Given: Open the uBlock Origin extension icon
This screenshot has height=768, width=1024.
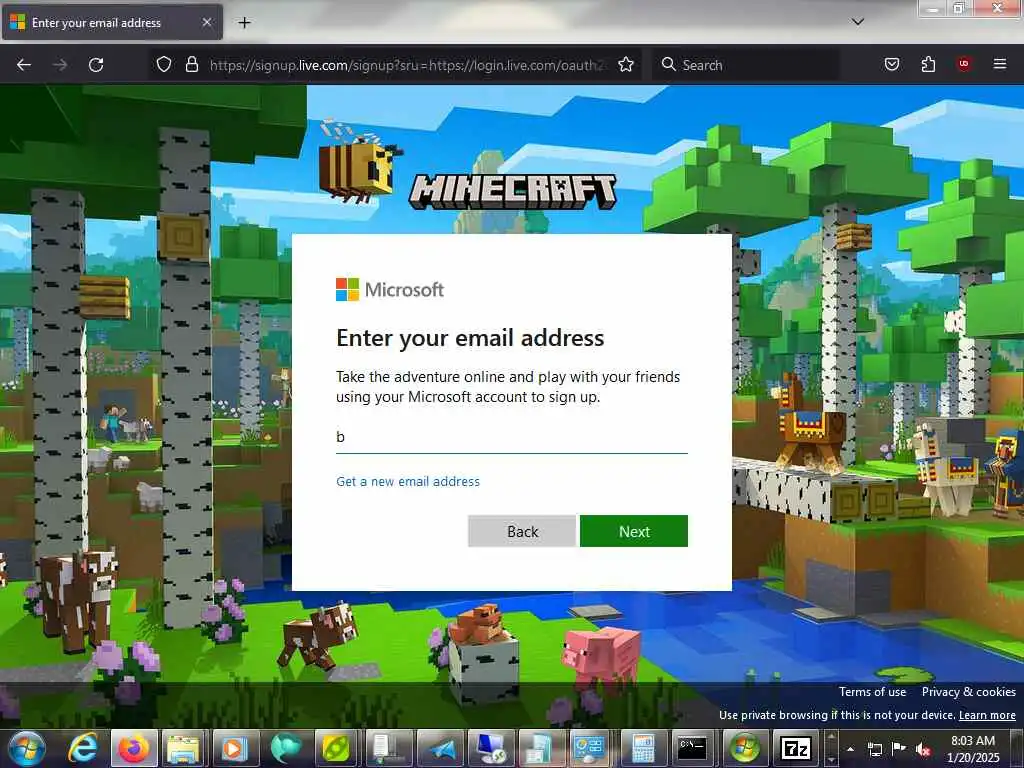Looking at the screenshot, I should point(963,64).
